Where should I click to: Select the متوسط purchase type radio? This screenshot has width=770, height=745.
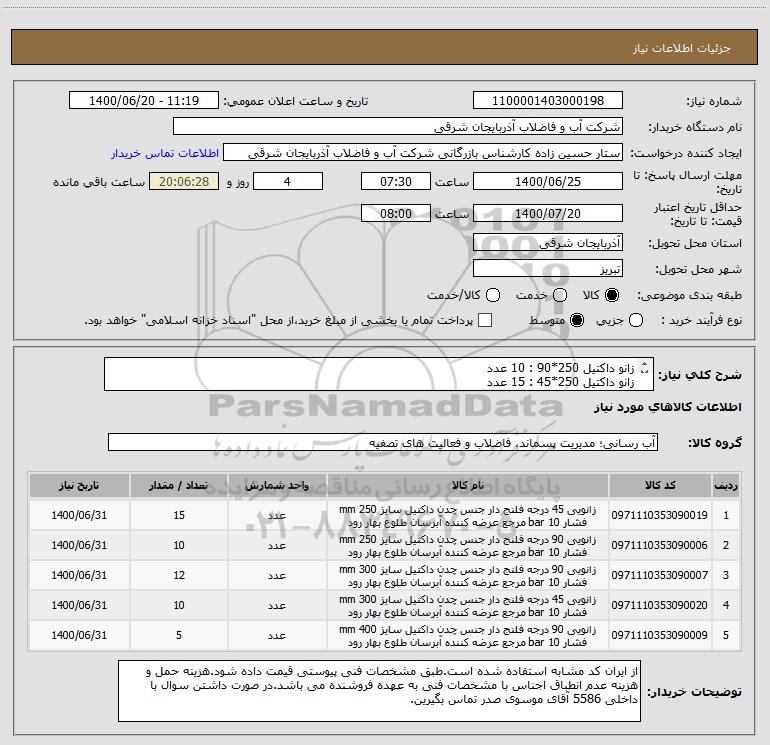577,321
